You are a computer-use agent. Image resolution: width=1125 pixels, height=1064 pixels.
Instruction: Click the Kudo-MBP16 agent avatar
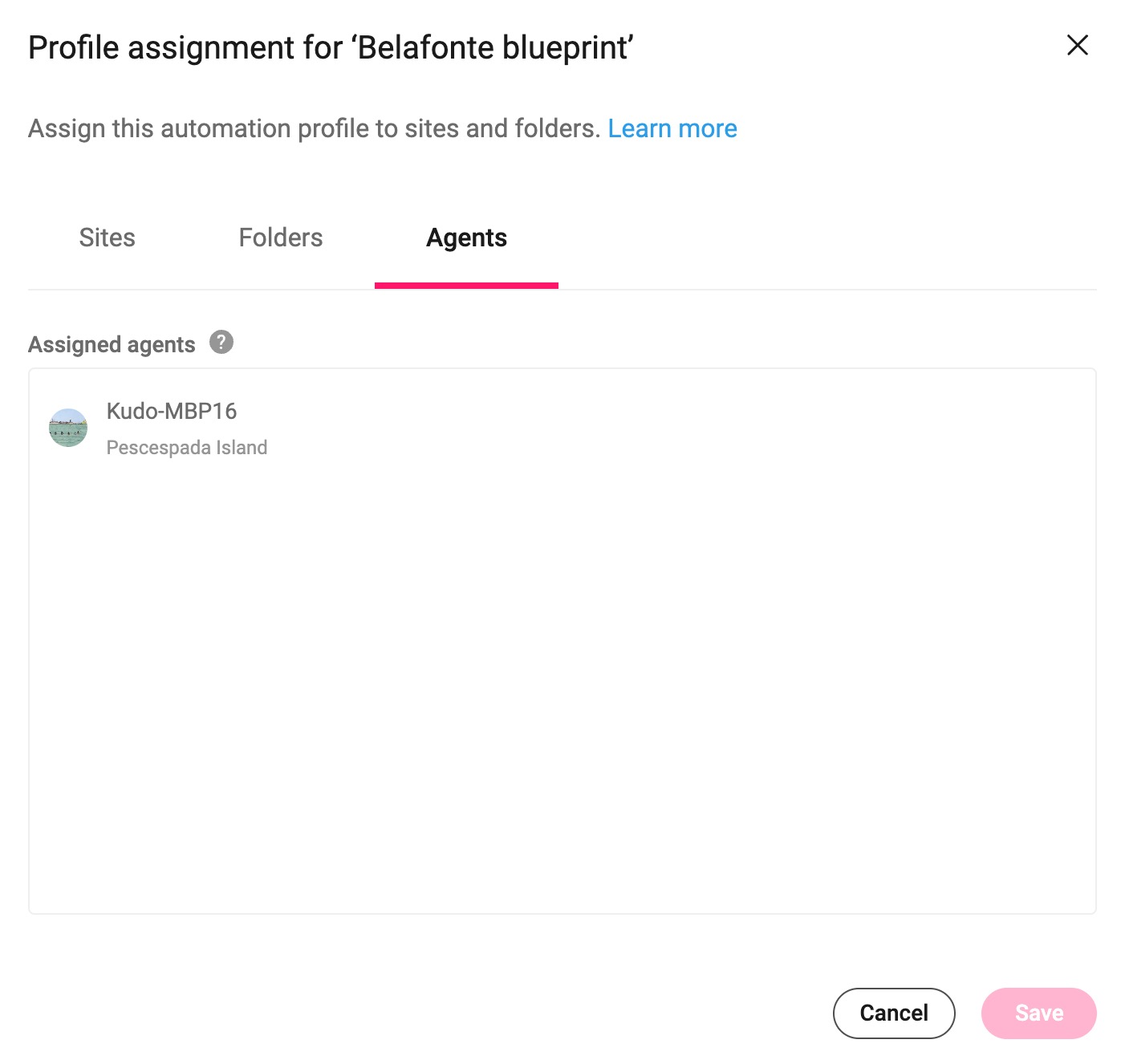(x=68, y=428)
